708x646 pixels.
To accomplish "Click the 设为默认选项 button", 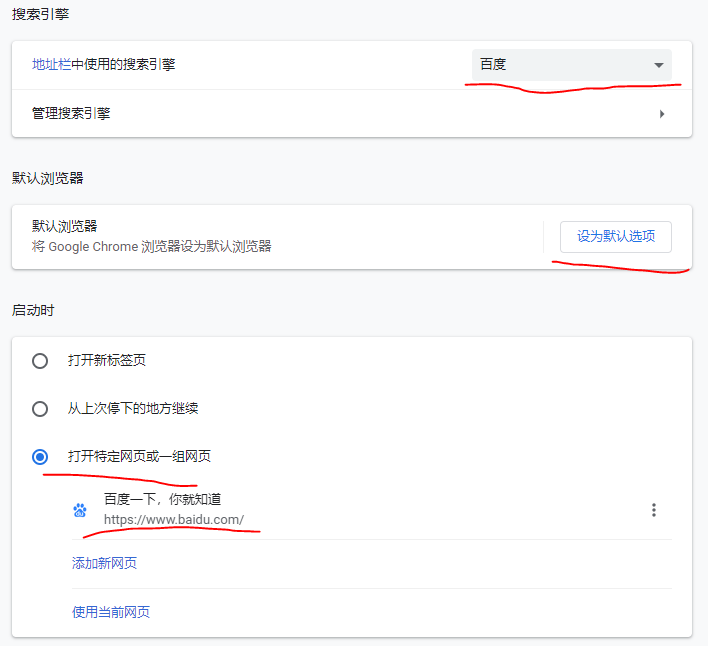I will (x=616, y=237).
